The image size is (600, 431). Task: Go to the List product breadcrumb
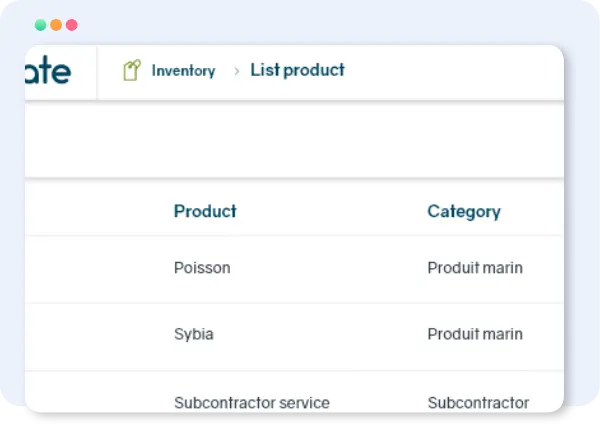coord(297,70)
